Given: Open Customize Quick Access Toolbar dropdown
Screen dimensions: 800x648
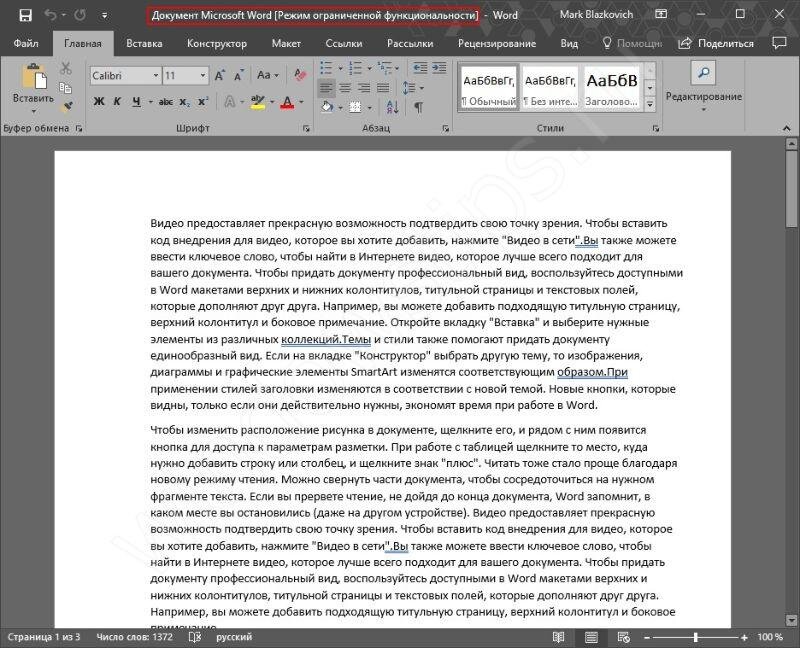Looking at the screenshot, I should pyautogui.click(x=104, y=16).
